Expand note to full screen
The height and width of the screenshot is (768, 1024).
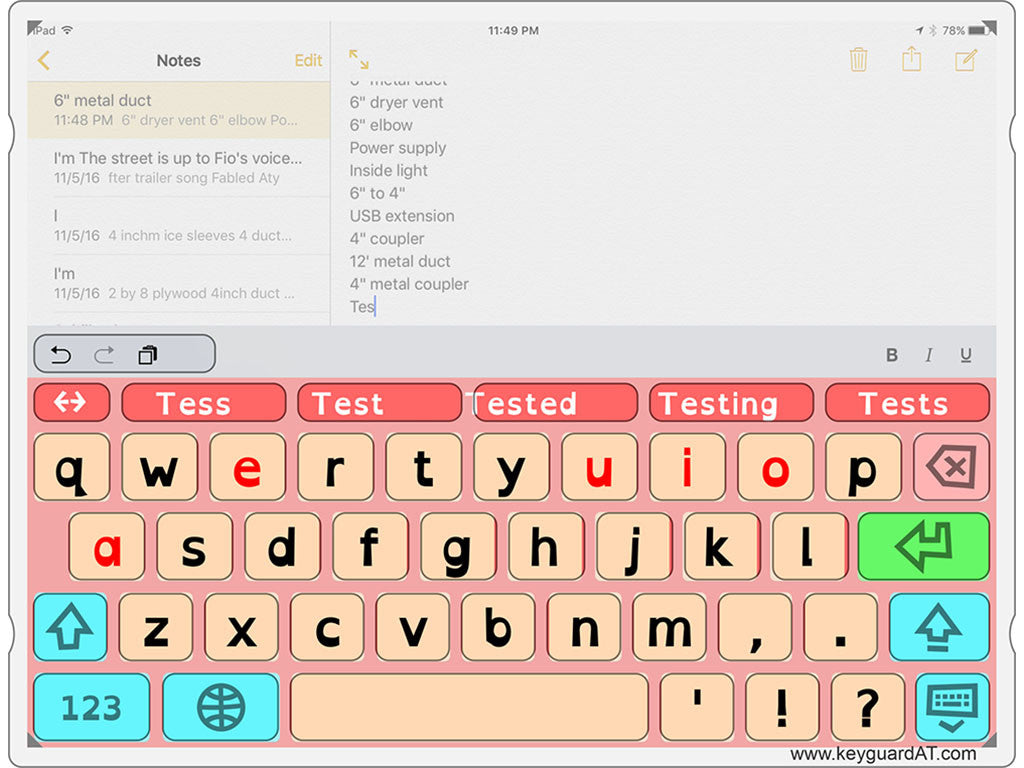[x=359, y=60]
